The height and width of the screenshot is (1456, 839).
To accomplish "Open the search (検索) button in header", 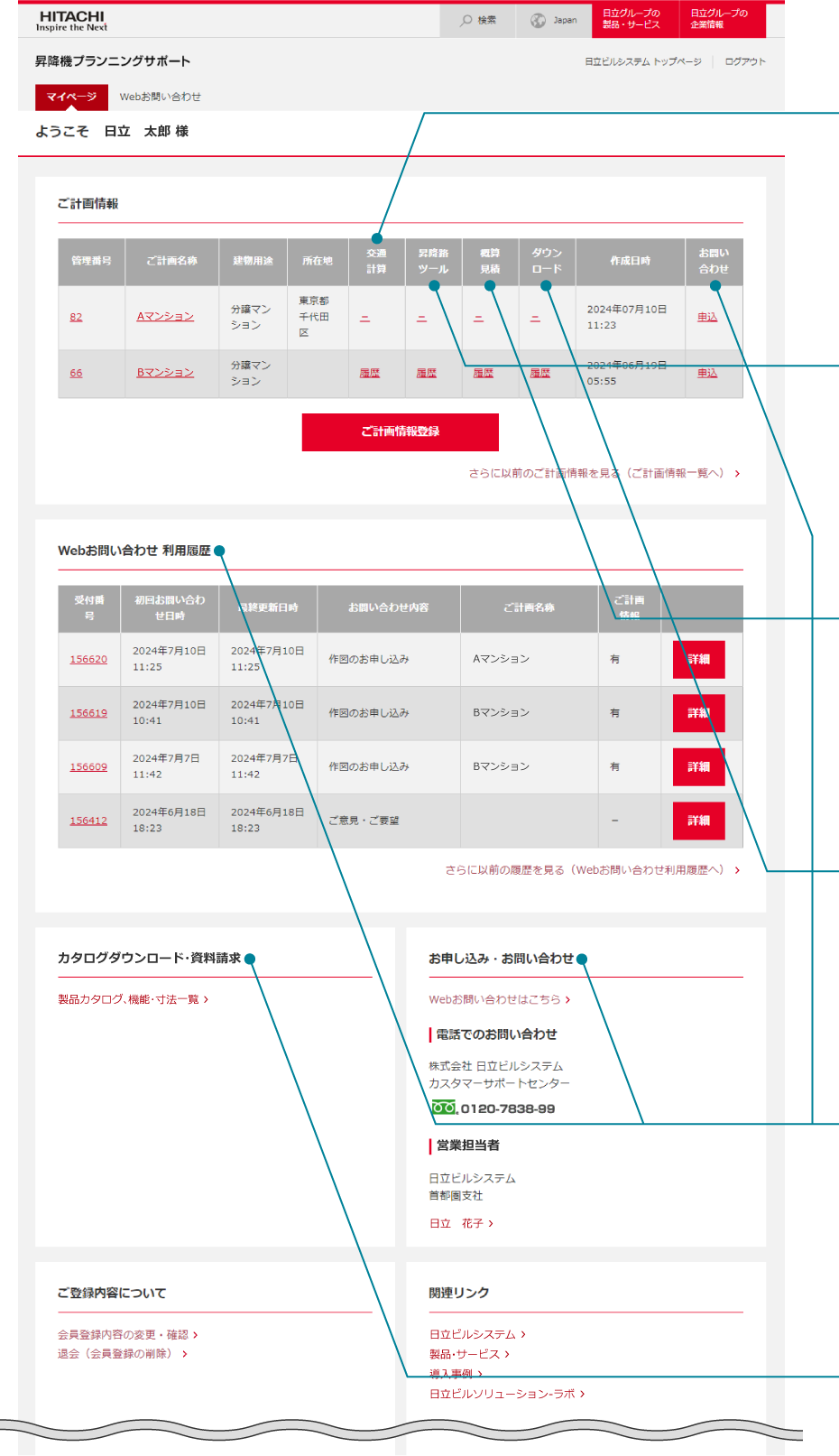I will 478,20.
